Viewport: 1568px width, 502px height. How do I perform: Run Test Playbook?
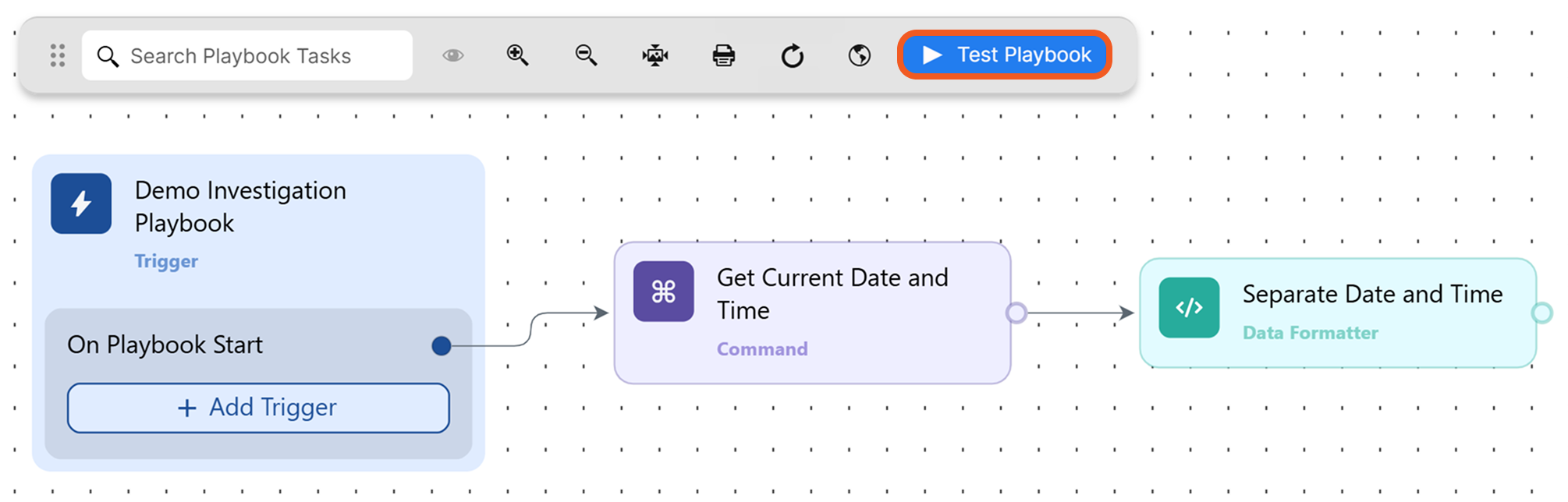point(1005,55)
